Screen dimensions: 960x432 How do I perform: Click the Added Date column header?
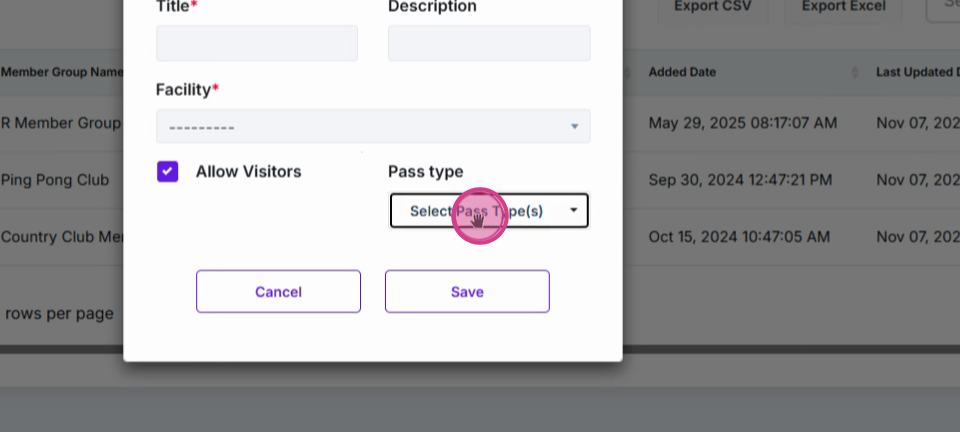point(682,72)
